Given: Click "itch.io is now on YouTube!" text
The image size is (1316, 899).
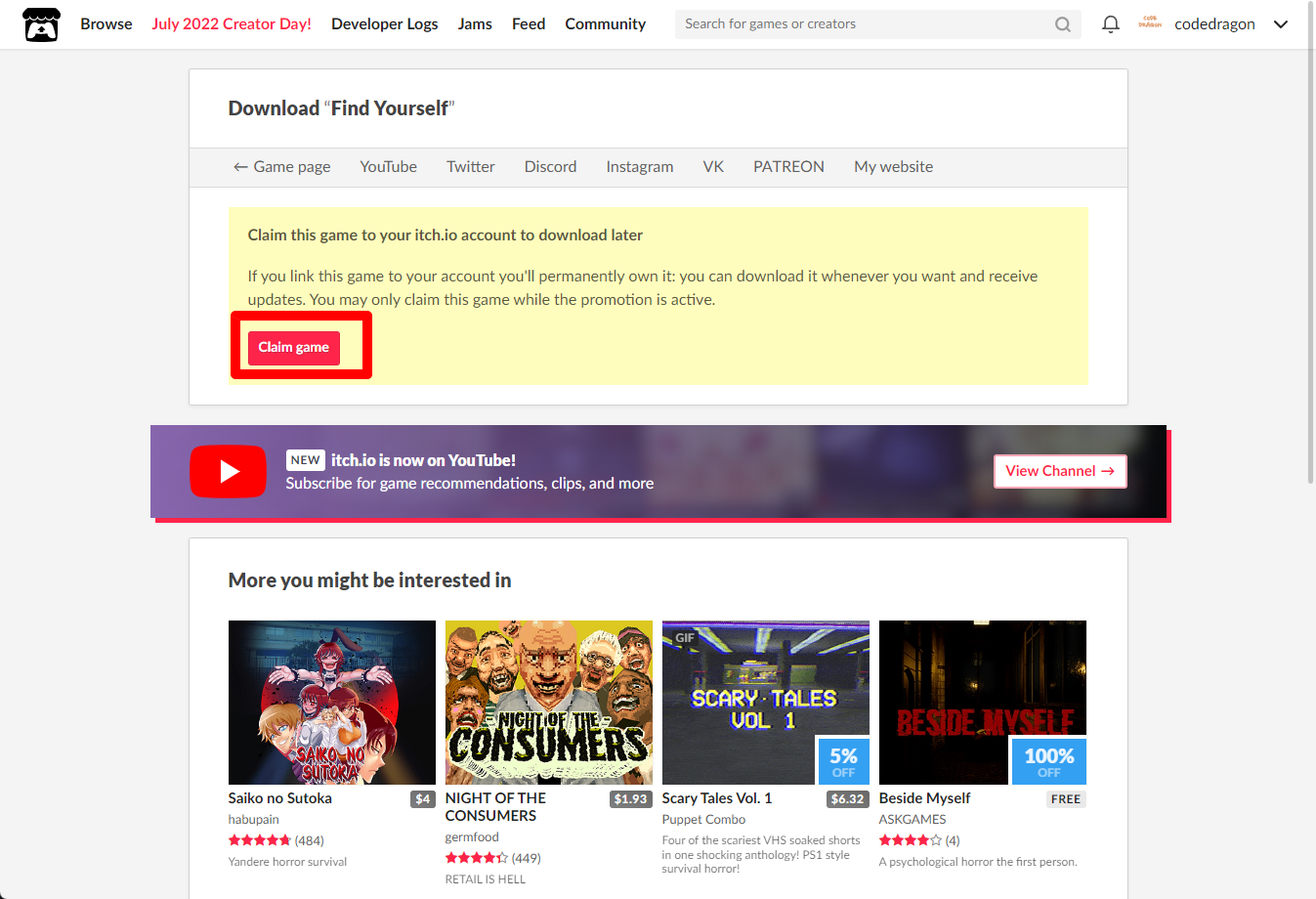Looking at the screenshot, I should point(423,460).
